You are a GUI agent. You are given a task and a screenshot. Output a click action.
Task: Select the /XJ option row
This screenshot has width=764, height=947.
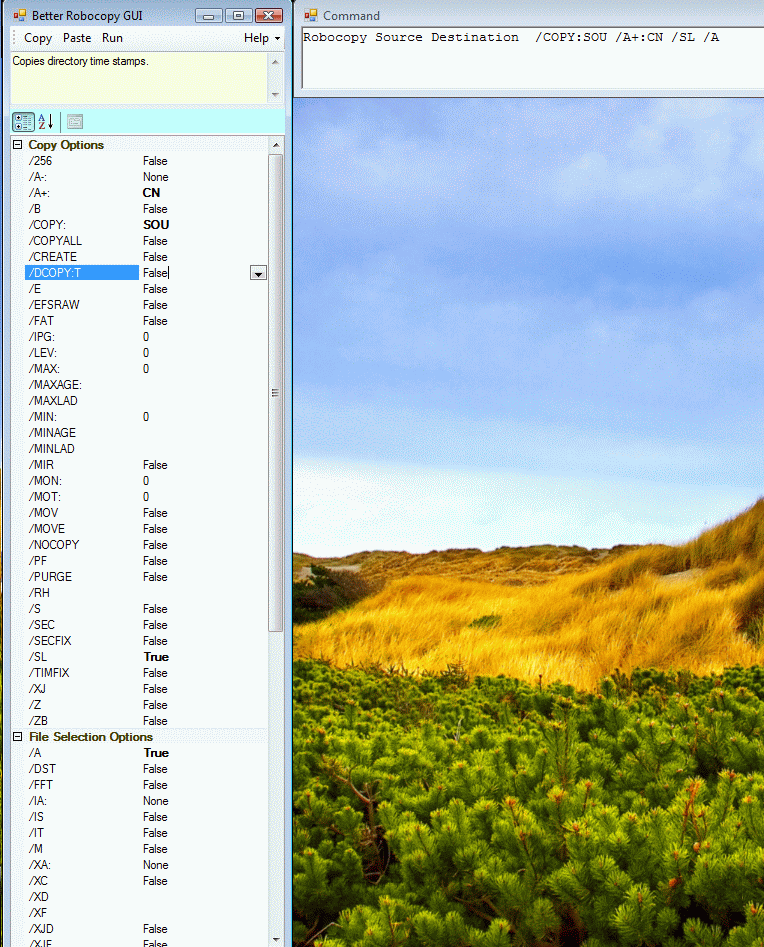147,689
